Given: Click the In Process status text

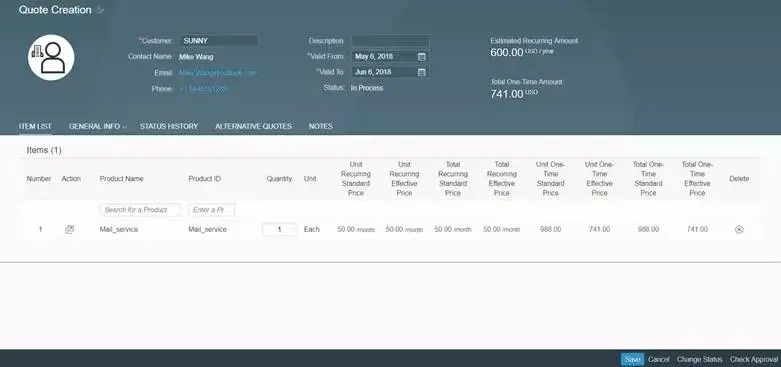Looking at the screenshot, I should [x=367, y=88].
